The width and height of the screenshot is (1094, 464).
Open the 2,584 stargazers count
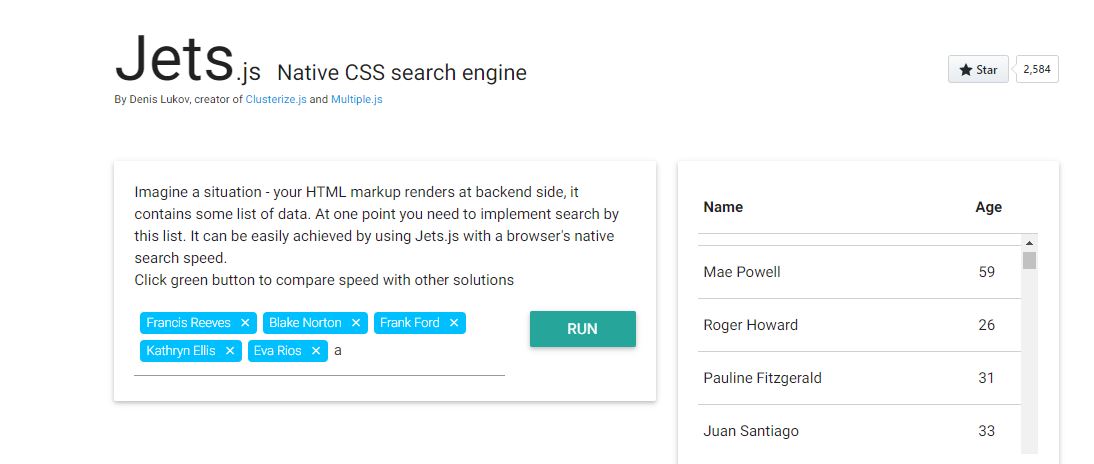(1037, 69)
